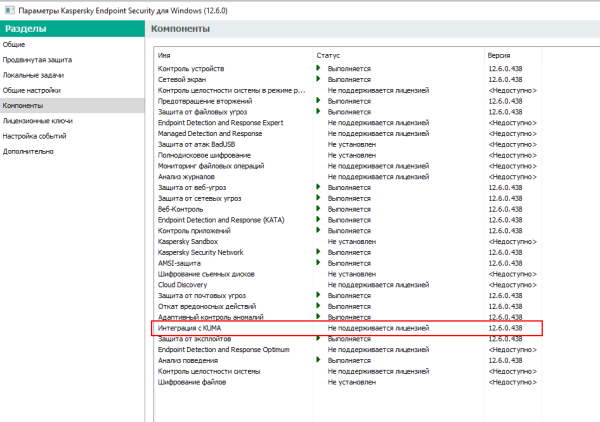The height and width of the screenshot is (422, 600).
Task: Click green running icon for Контроль устройств
Action: pyautogui.click(x=318, y=68)
